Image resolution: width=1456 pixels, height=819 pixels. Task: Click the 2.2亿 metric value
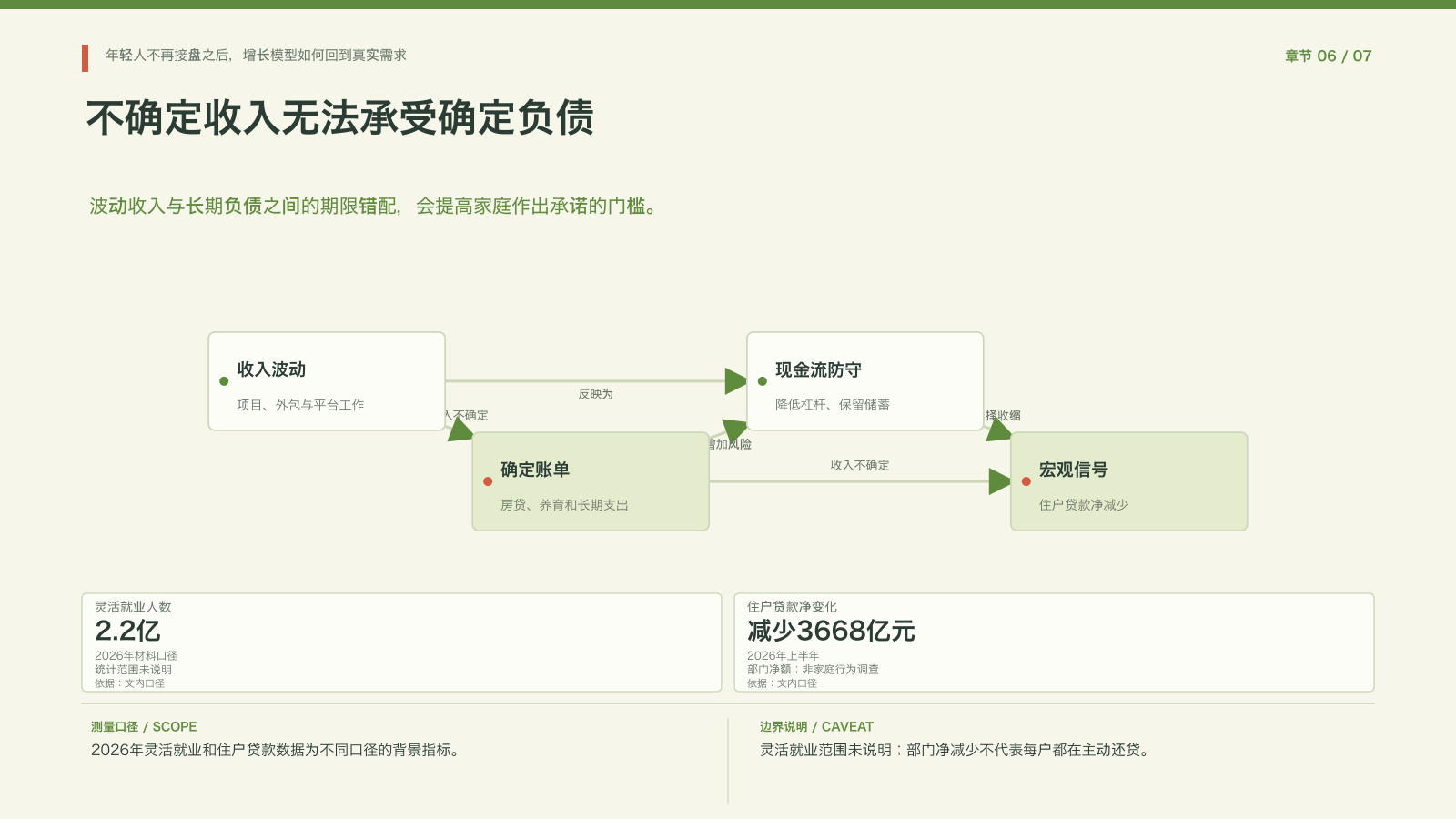pyautogui.click(x=128, y=631)
